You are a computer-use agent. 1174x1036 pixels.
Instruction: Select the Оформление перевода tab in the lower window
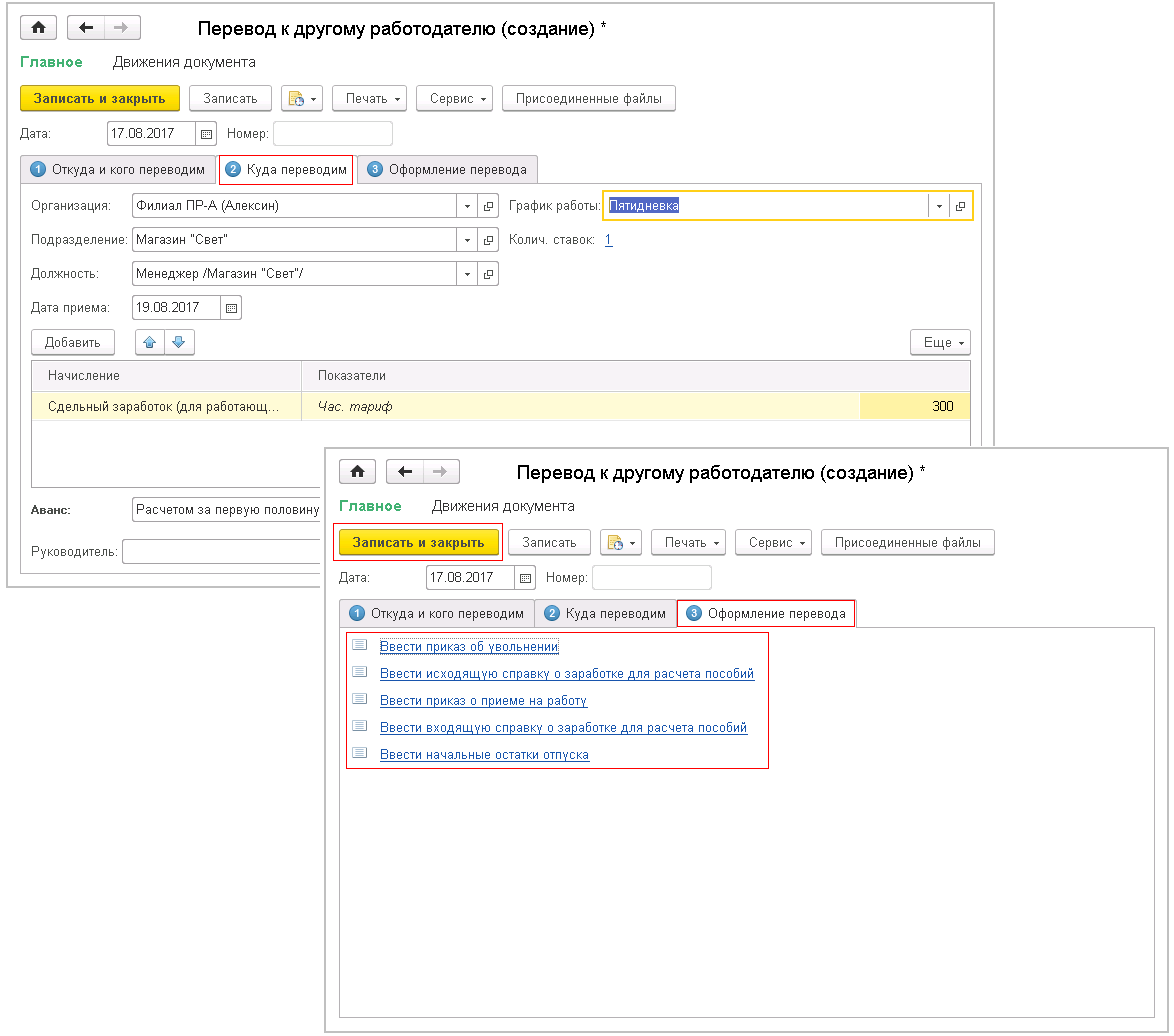766,613
